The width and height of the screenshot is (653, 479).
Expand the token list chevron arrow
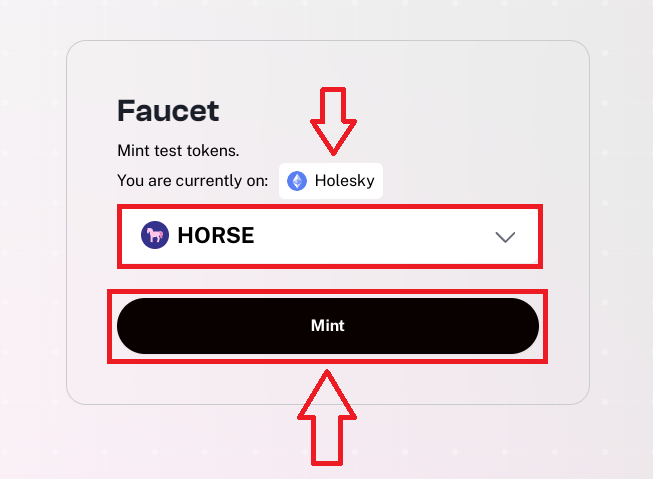point(505,237)
